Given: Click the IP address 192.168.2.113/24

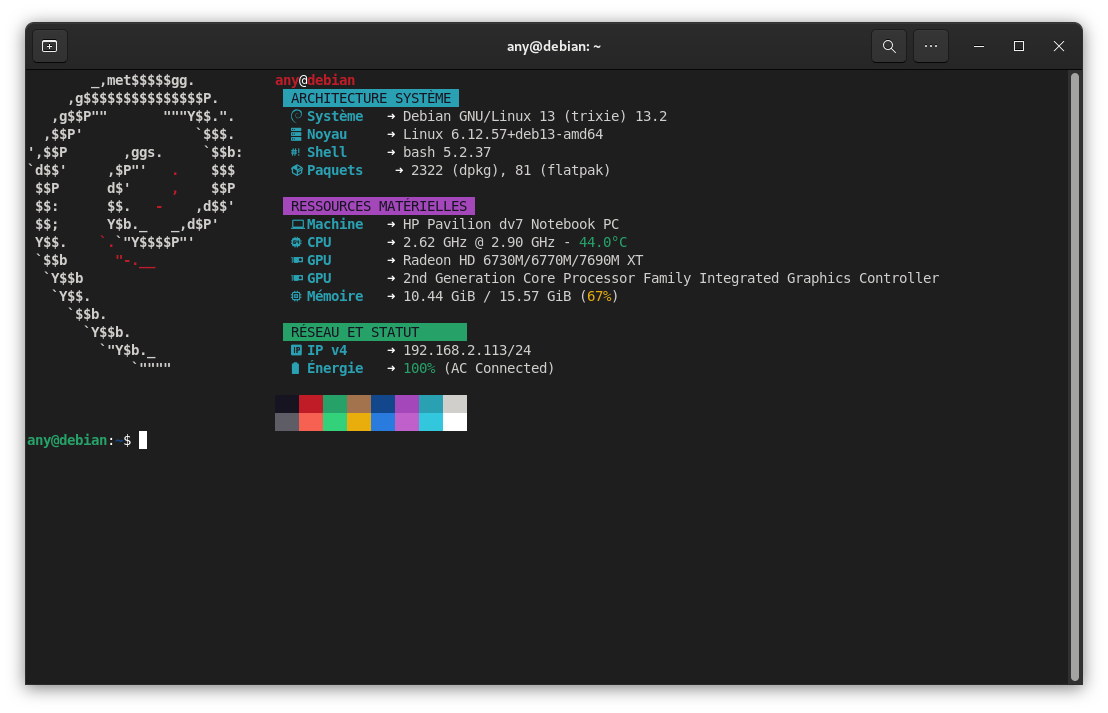Looking at the screenshot, I should (x=467, y=350).
